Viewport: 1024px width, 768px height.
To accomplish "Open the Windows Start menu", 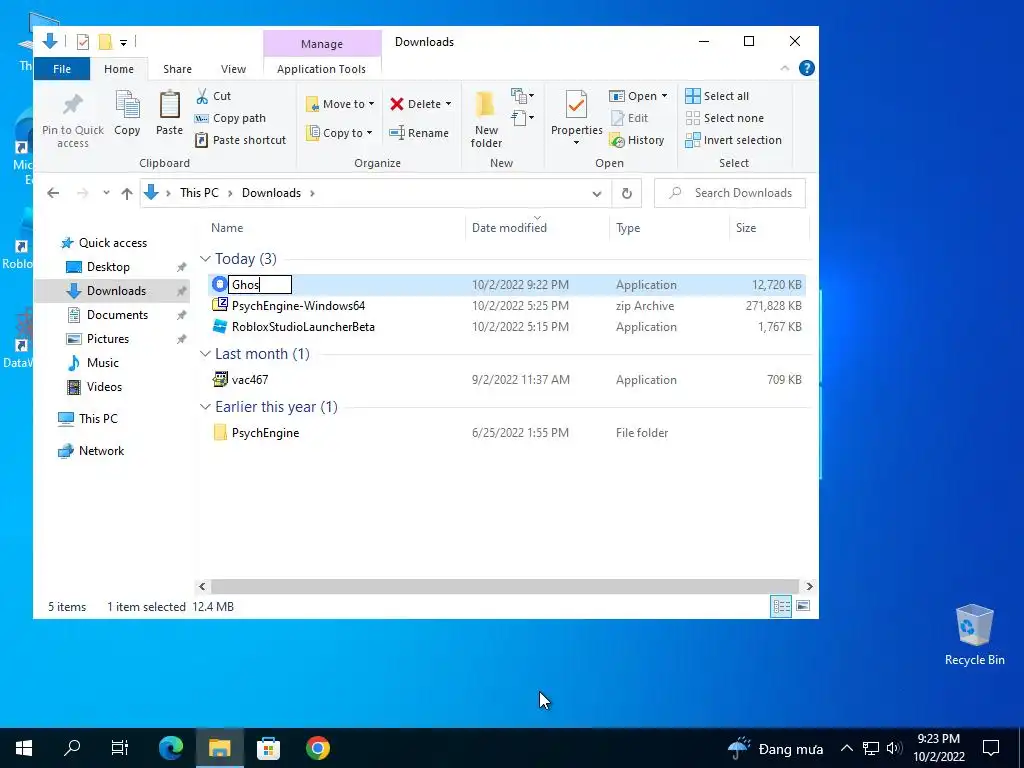I will point(24,748).
